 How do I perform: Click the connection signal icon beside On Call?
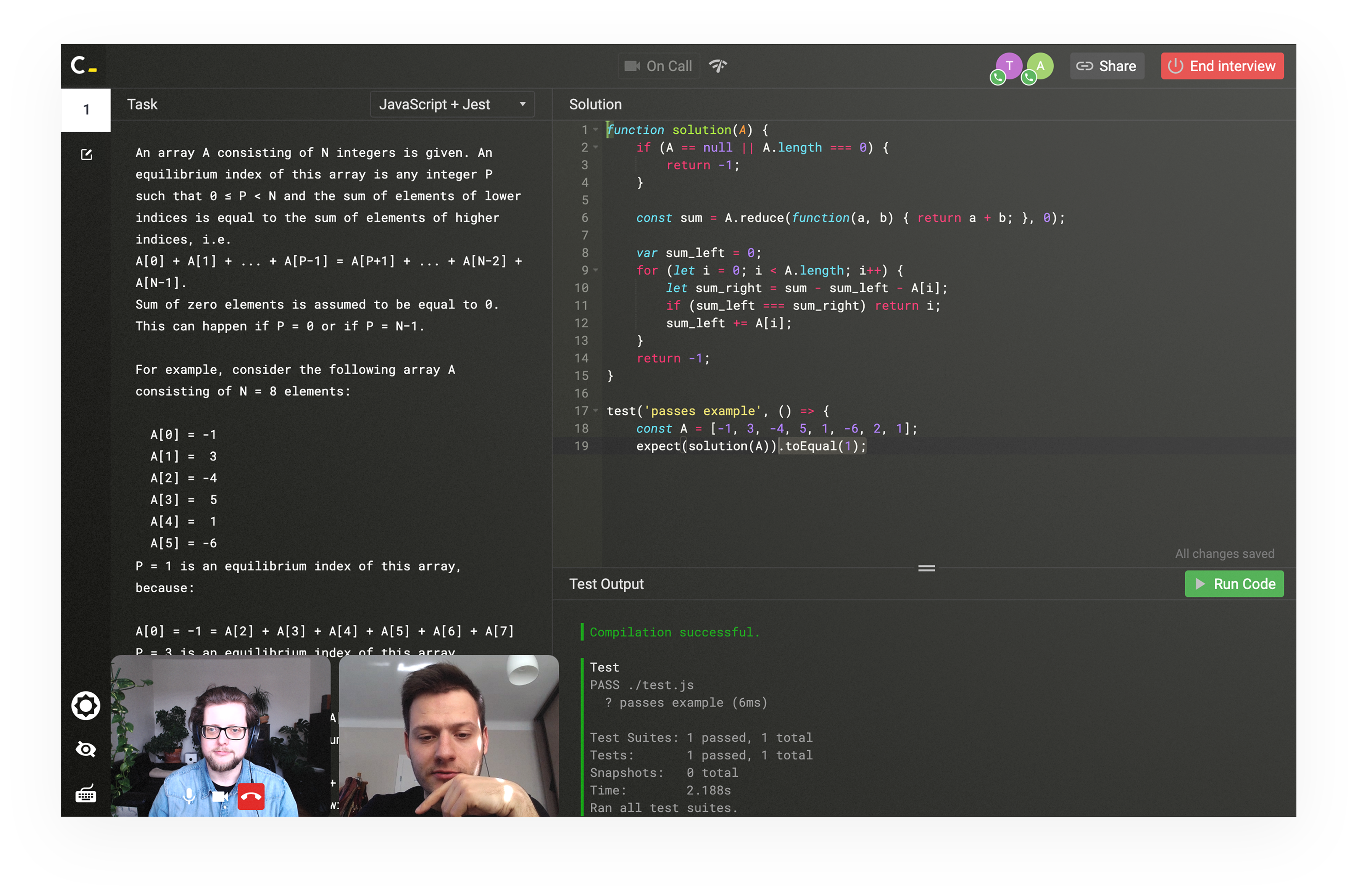pyautogui.click(x=718, y=66)
